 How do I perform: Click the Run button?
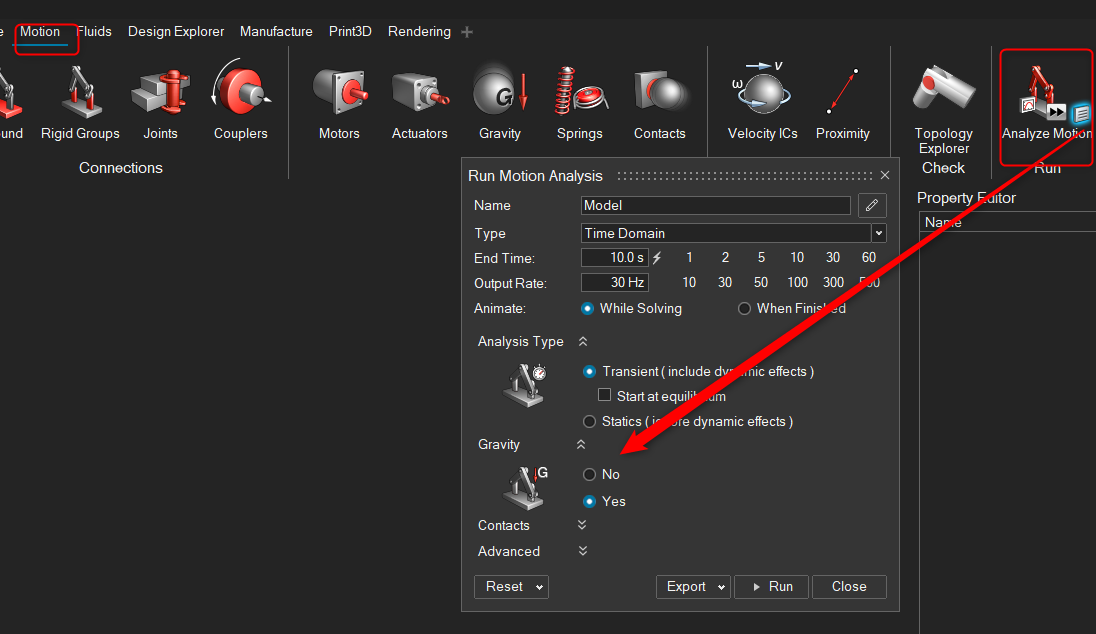coord(772,586)
